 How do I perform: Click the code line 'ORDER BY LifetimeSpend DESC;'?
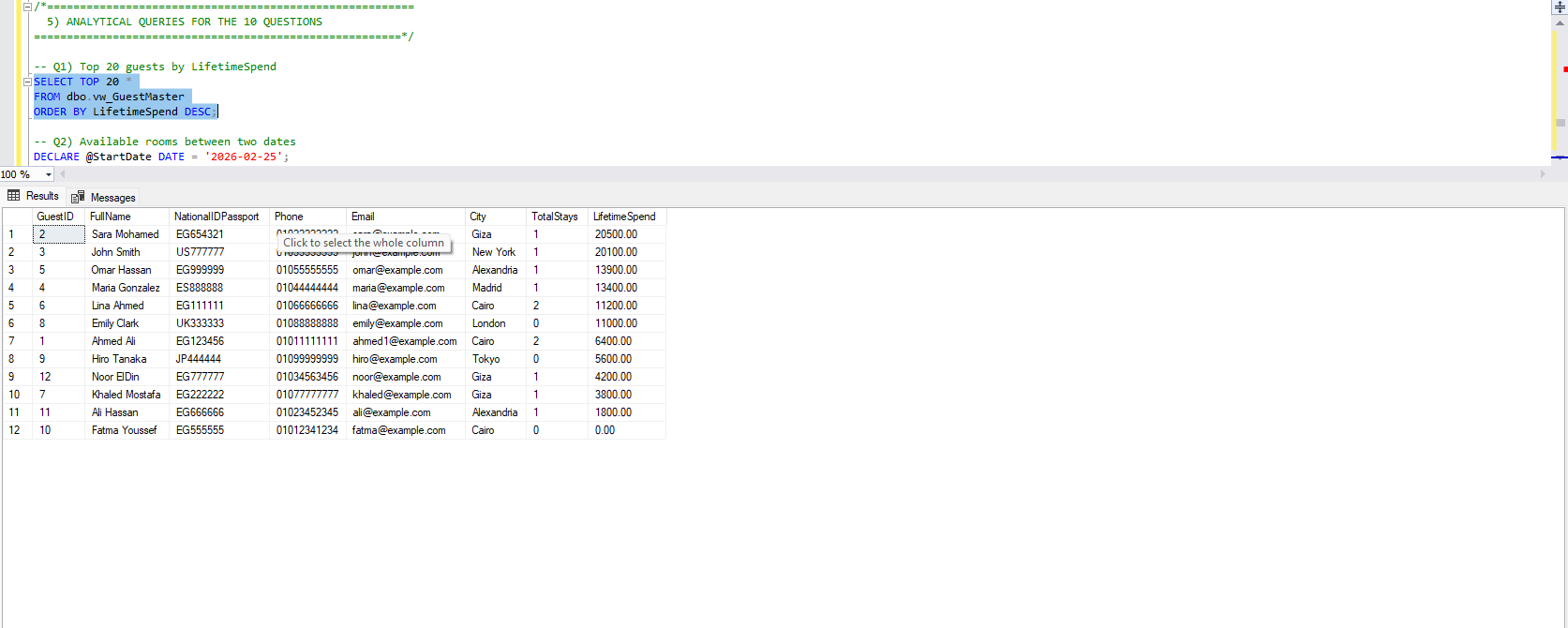point(126,112)
